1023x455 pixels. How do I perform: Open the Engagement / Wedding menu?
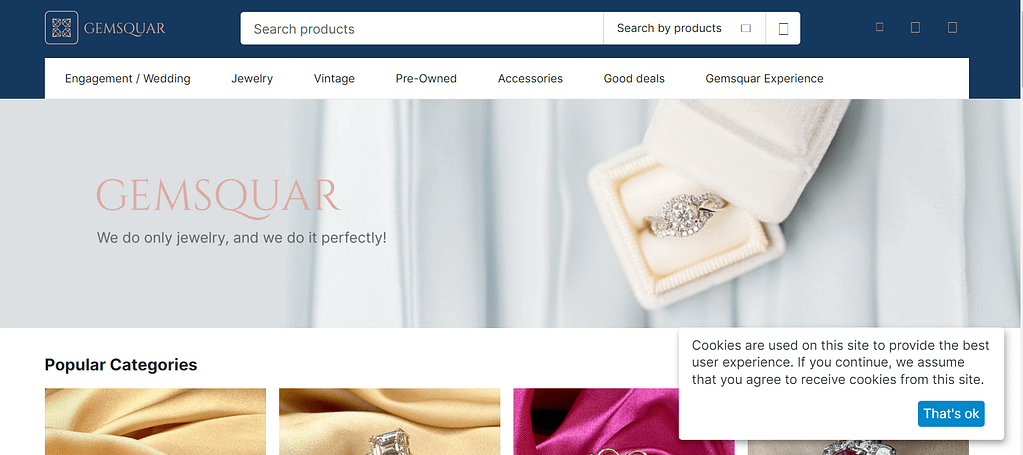[x=128, y=78]
